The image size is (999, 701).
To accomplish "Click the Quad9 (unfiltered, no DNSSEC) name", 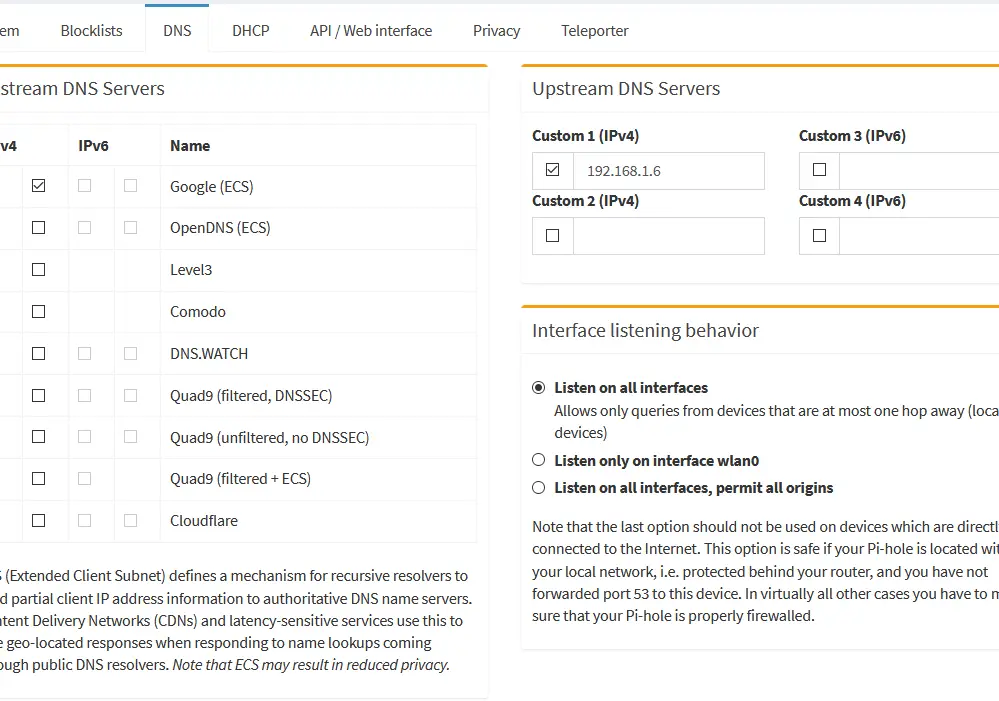I will point(270,438).
